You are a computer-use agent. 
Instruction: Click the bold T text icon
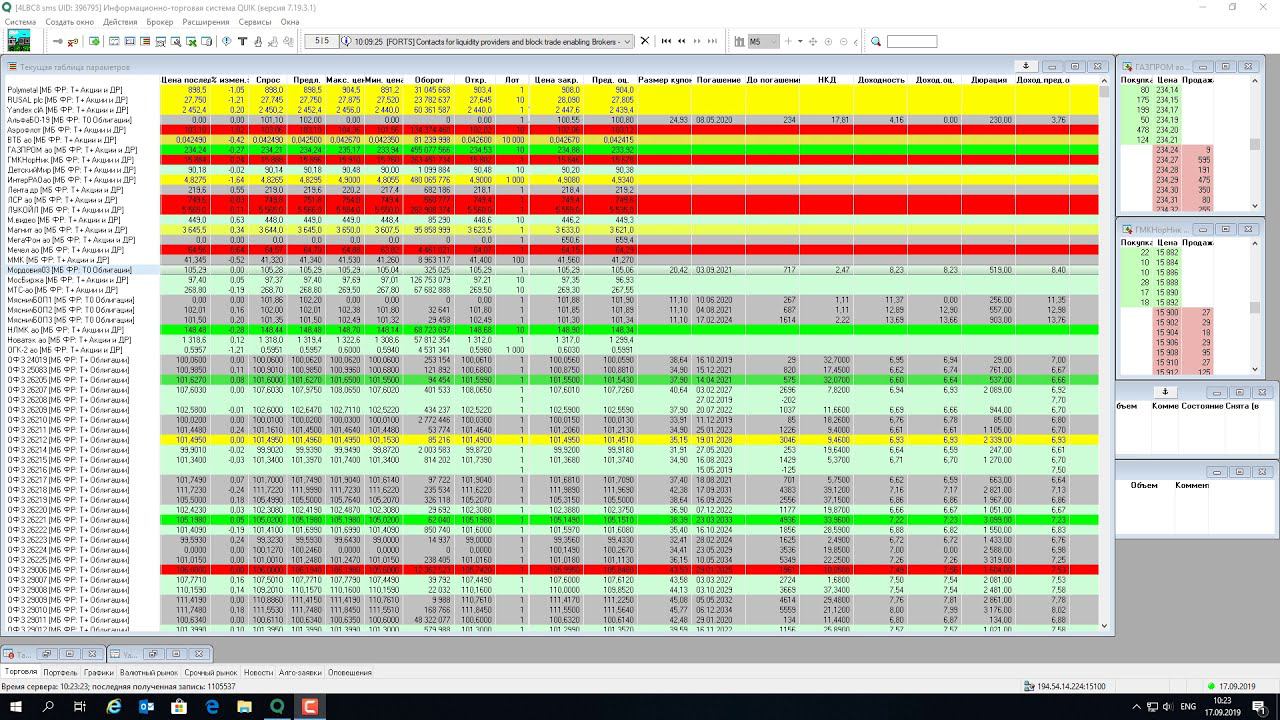point(242,41)
